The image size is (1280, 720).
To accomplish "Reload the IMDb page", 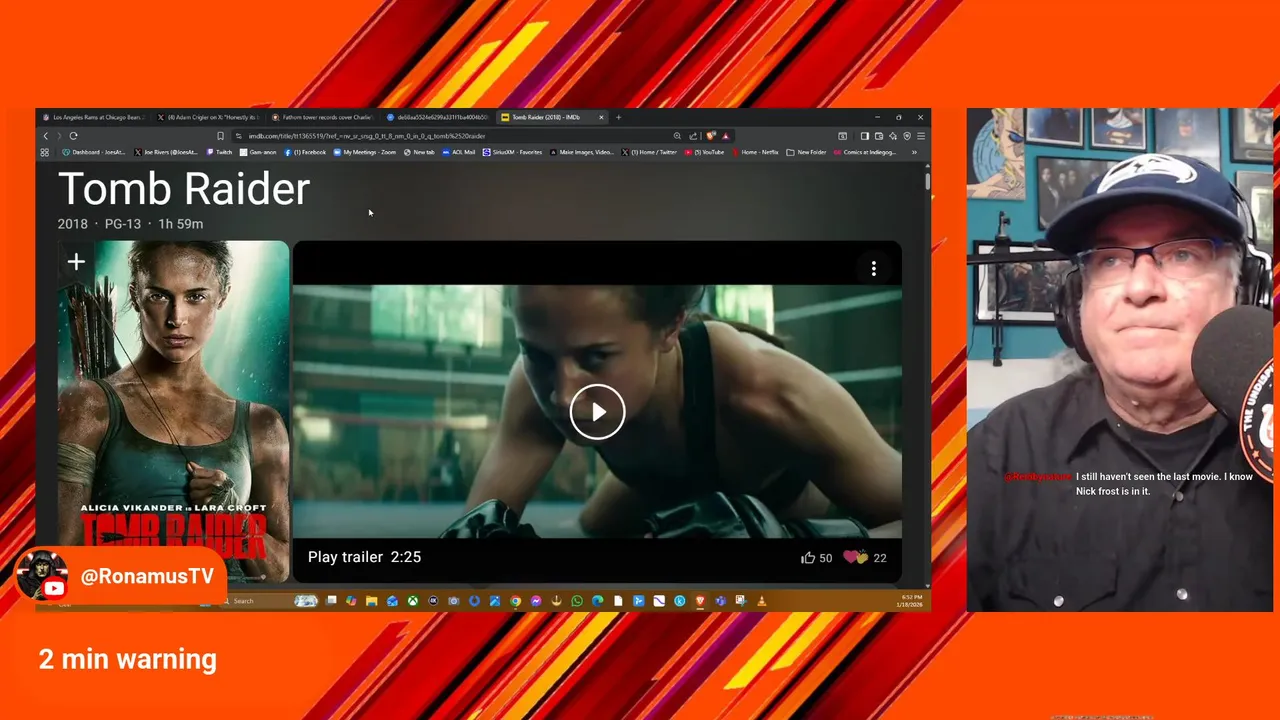I will 73,136.
